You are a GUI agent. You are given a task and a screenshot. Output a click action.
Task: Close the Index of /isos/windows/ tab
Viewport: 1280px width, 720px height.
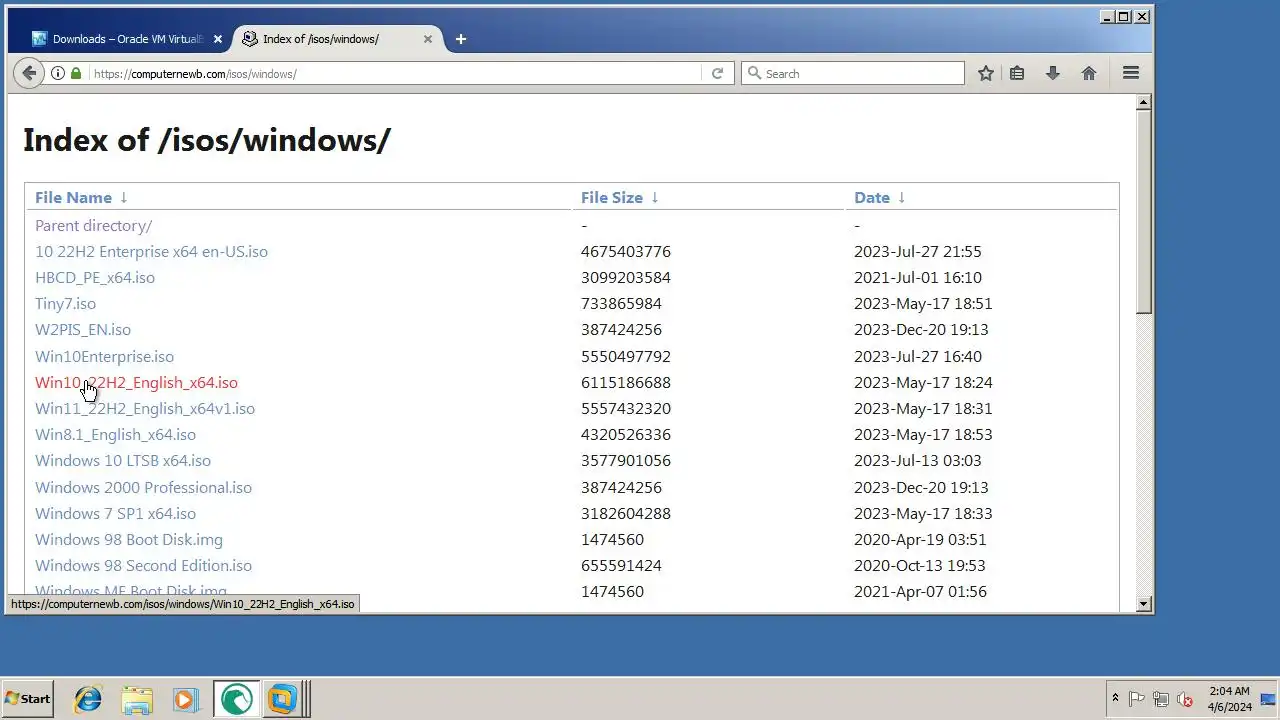pyautogui.click(x=428, y=39)
